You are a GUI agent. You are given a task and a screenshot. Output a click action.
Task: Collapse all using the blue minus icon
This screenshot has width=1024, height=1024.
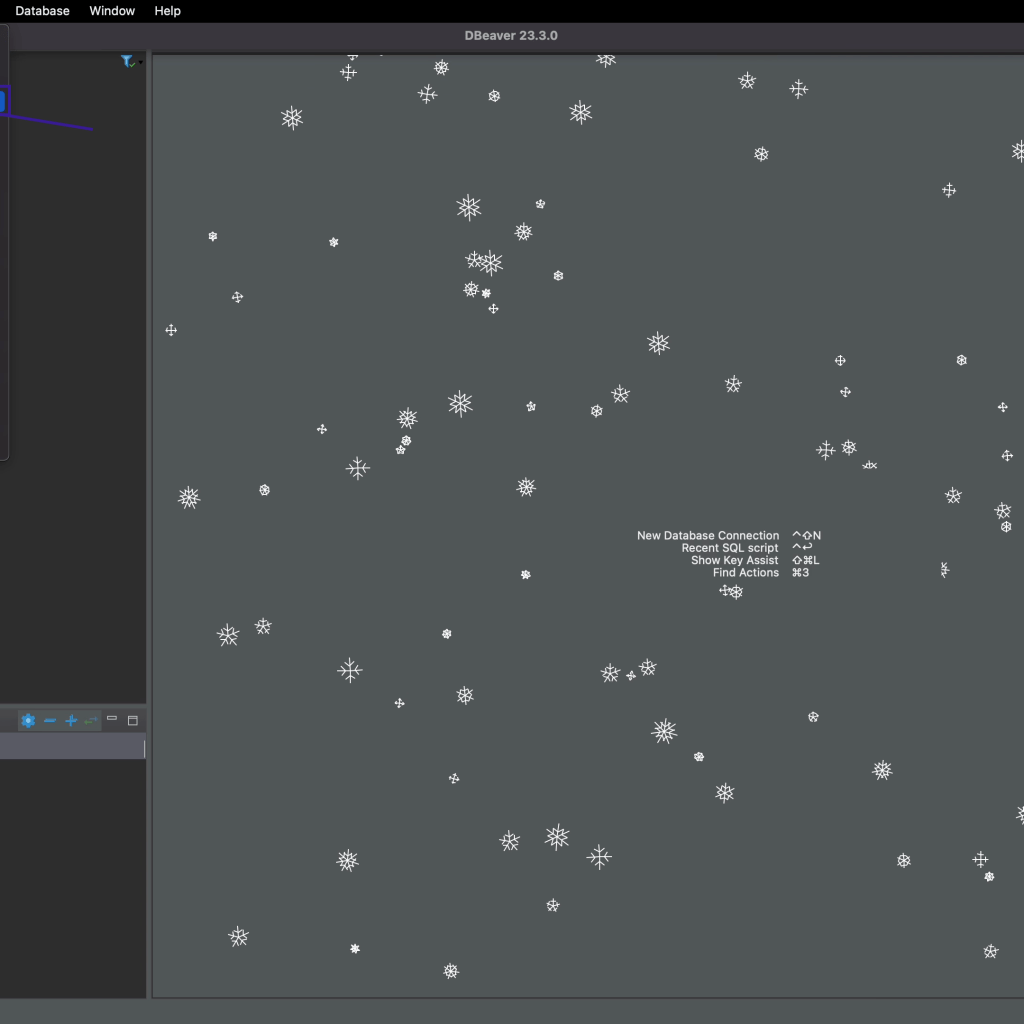pos(50,720)
